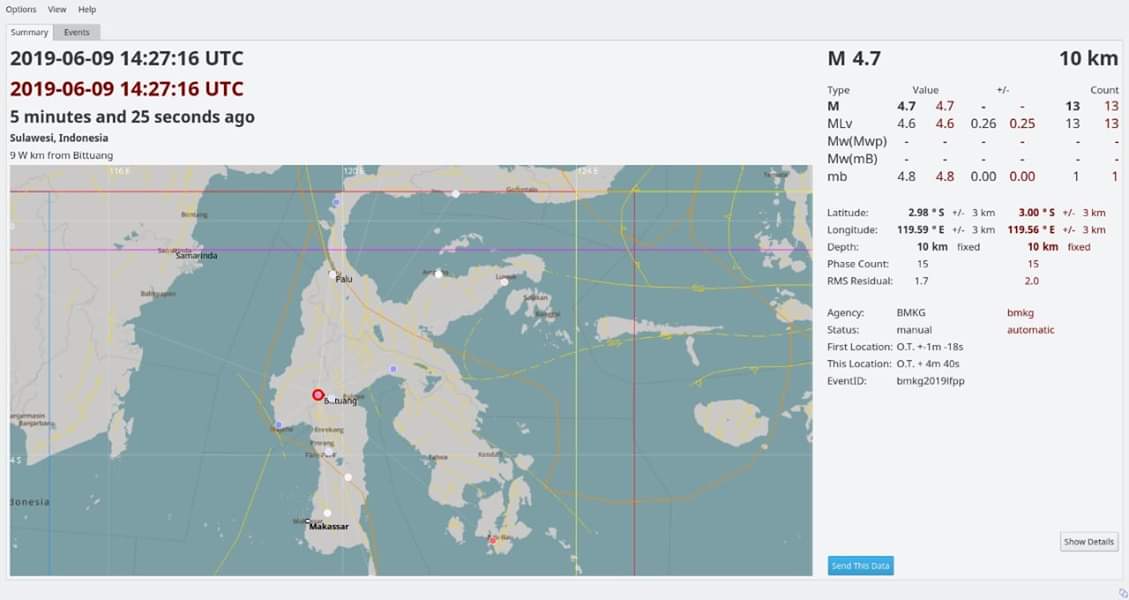Click the white station dot in northern Sulawesi
The width and height of the screenshot is (1129, 600).
[x=455, y=193]
